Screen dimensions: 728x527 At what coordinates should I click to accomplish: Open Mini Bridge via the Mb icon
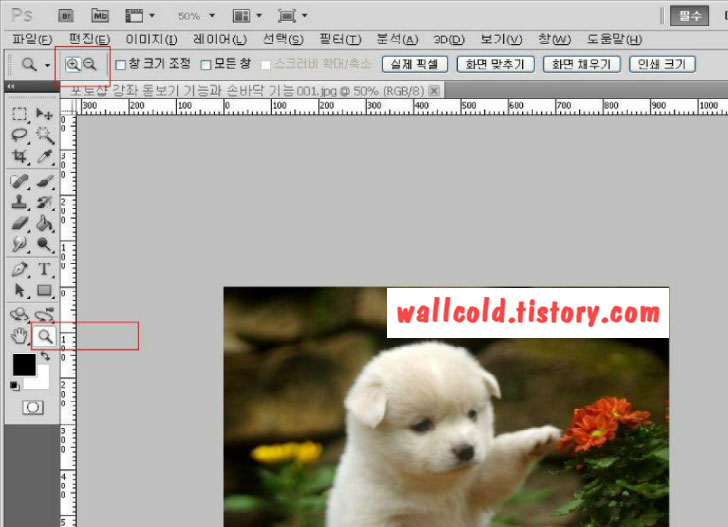pyautogui.click(x=100, y=16)
